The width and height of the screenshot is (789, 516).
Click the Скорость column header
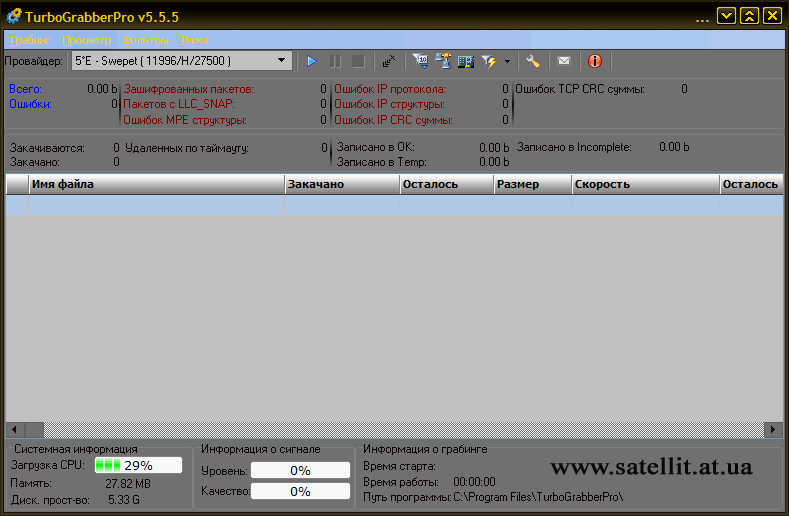[646, 184]
